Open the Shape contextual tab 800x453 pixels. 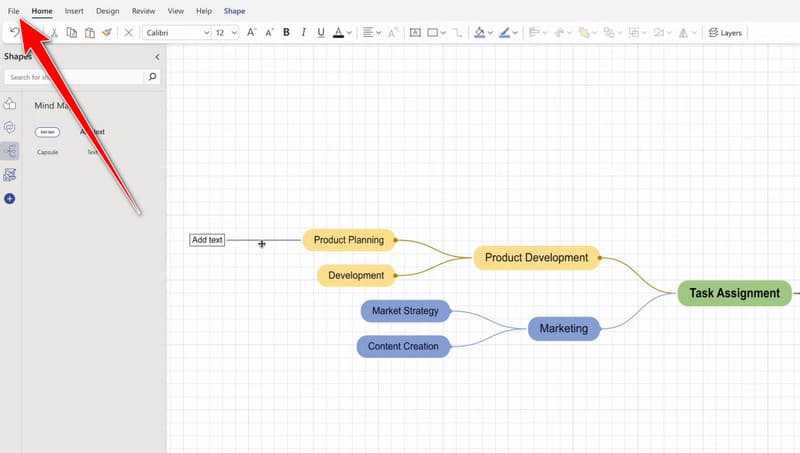(234, 11)
